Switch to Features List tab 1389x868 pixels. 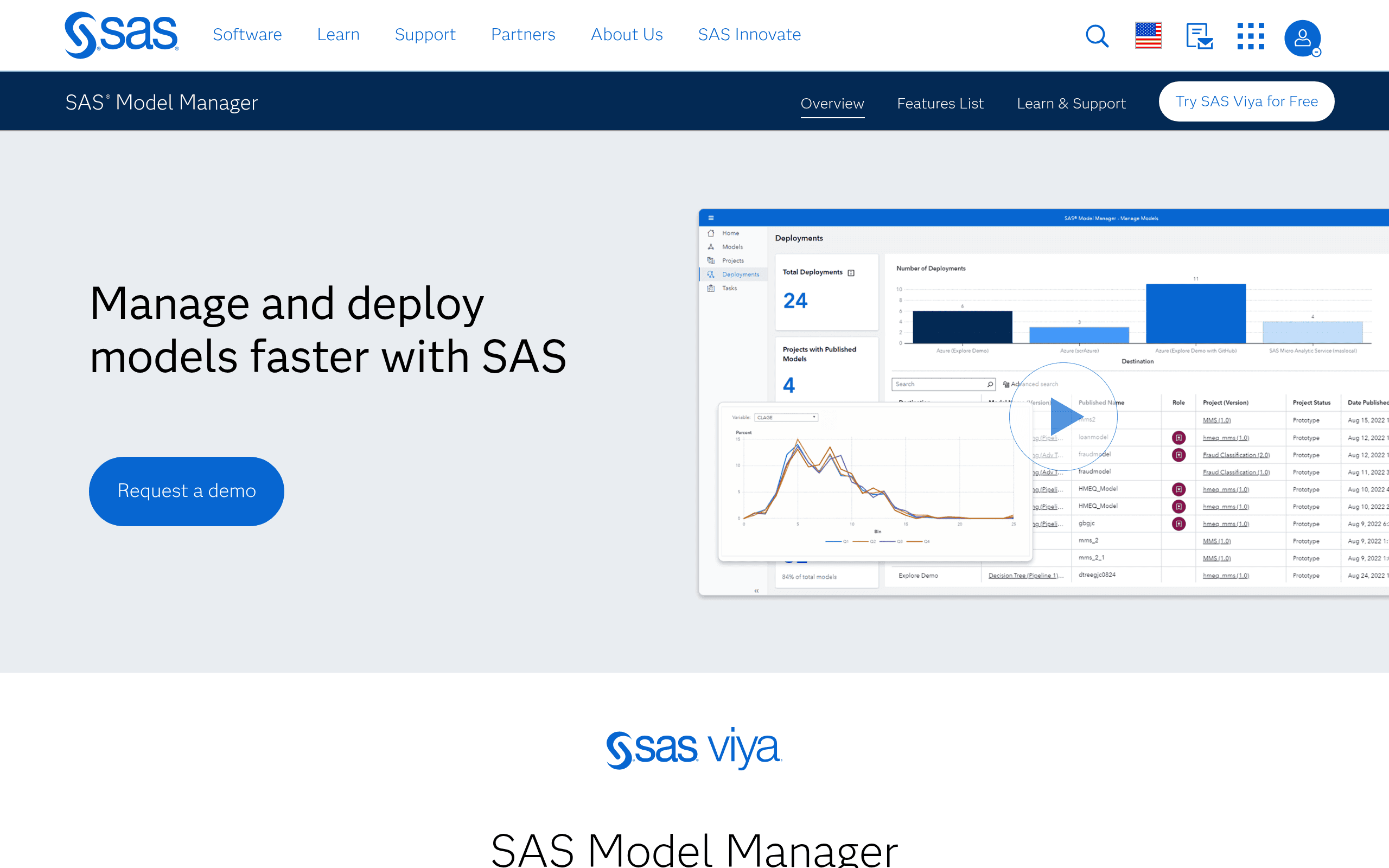[940, 103]
